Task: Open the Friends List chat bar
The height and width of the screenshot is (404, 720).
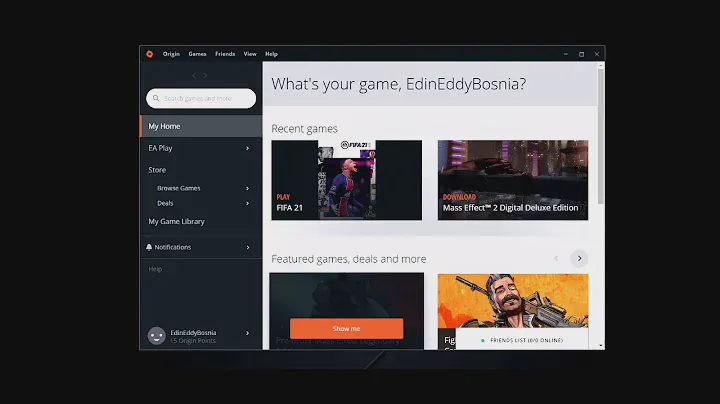Action: pos(524,340)
